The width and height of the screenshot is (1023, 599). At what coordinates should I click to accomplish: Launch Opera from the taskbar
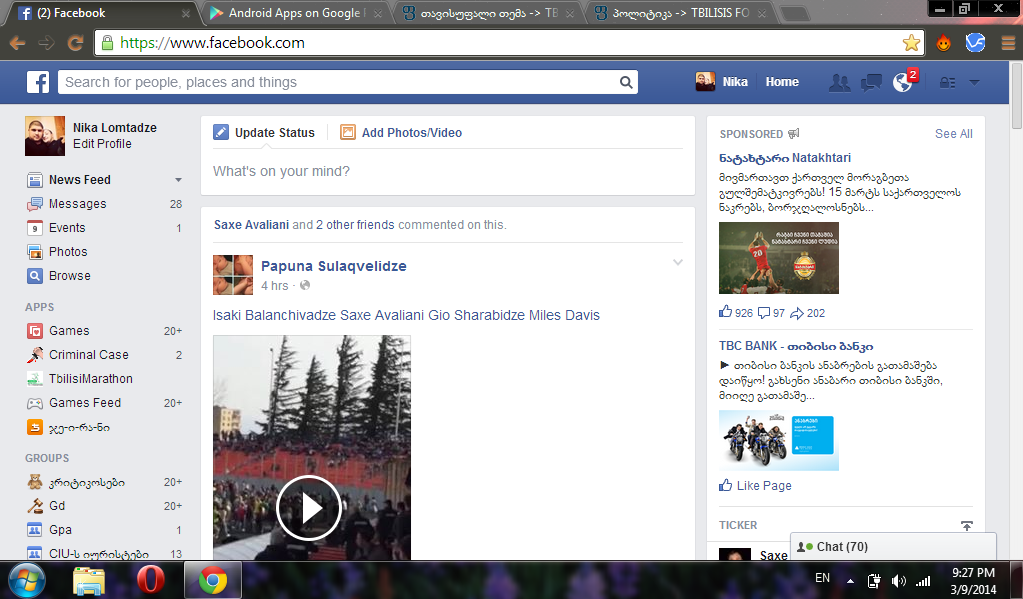(150, 580)
